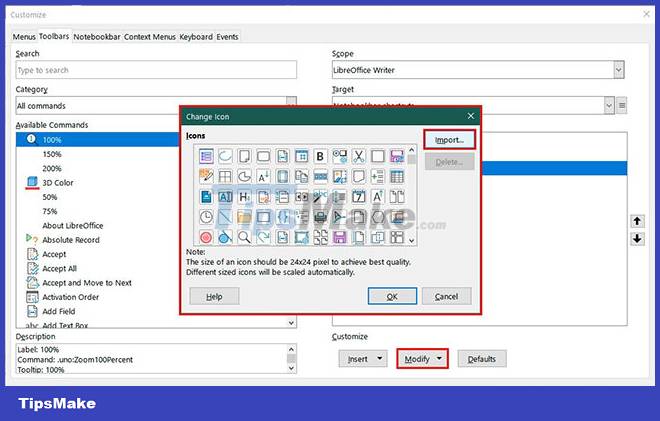The height and width of the screenshot is (421, 660).
Task: Select Accept and Move to Next command
Action: pyautogui.click(x=87, y=283)
